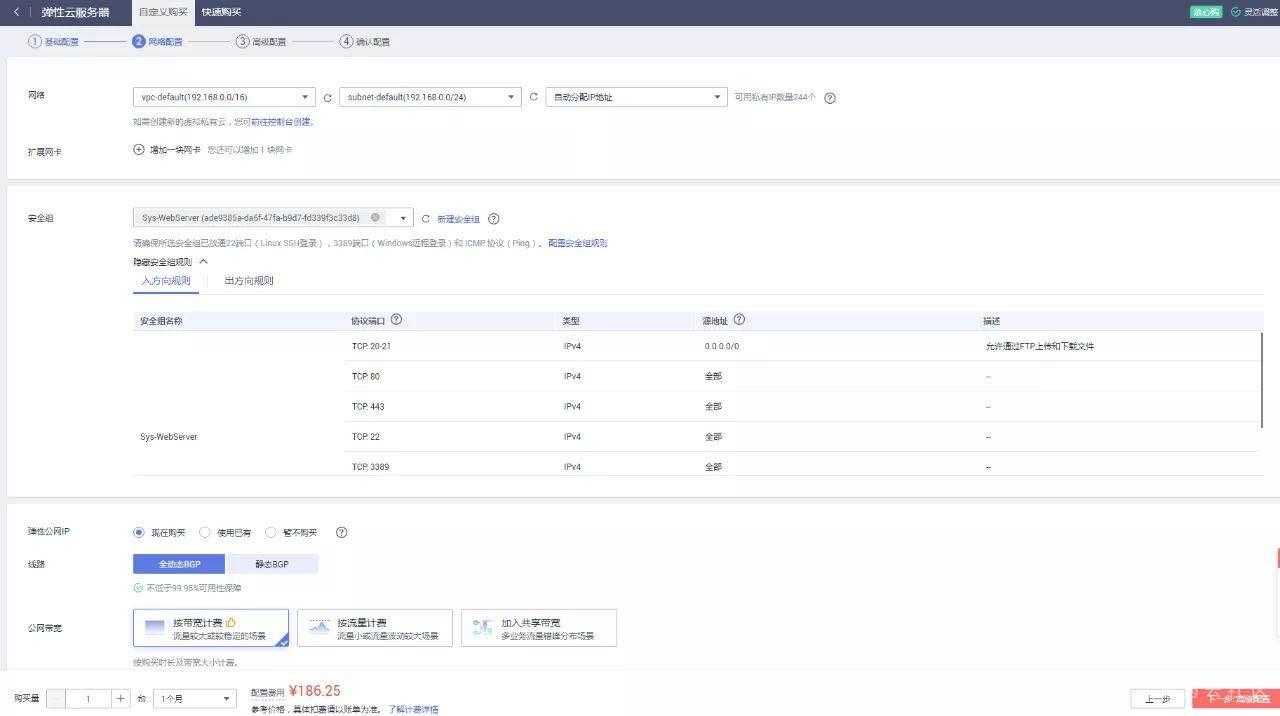This screenshot has width=1280, height=716.
Task: Refresh the VPC list next to vpc-default
Action: (x=327, y=98)
